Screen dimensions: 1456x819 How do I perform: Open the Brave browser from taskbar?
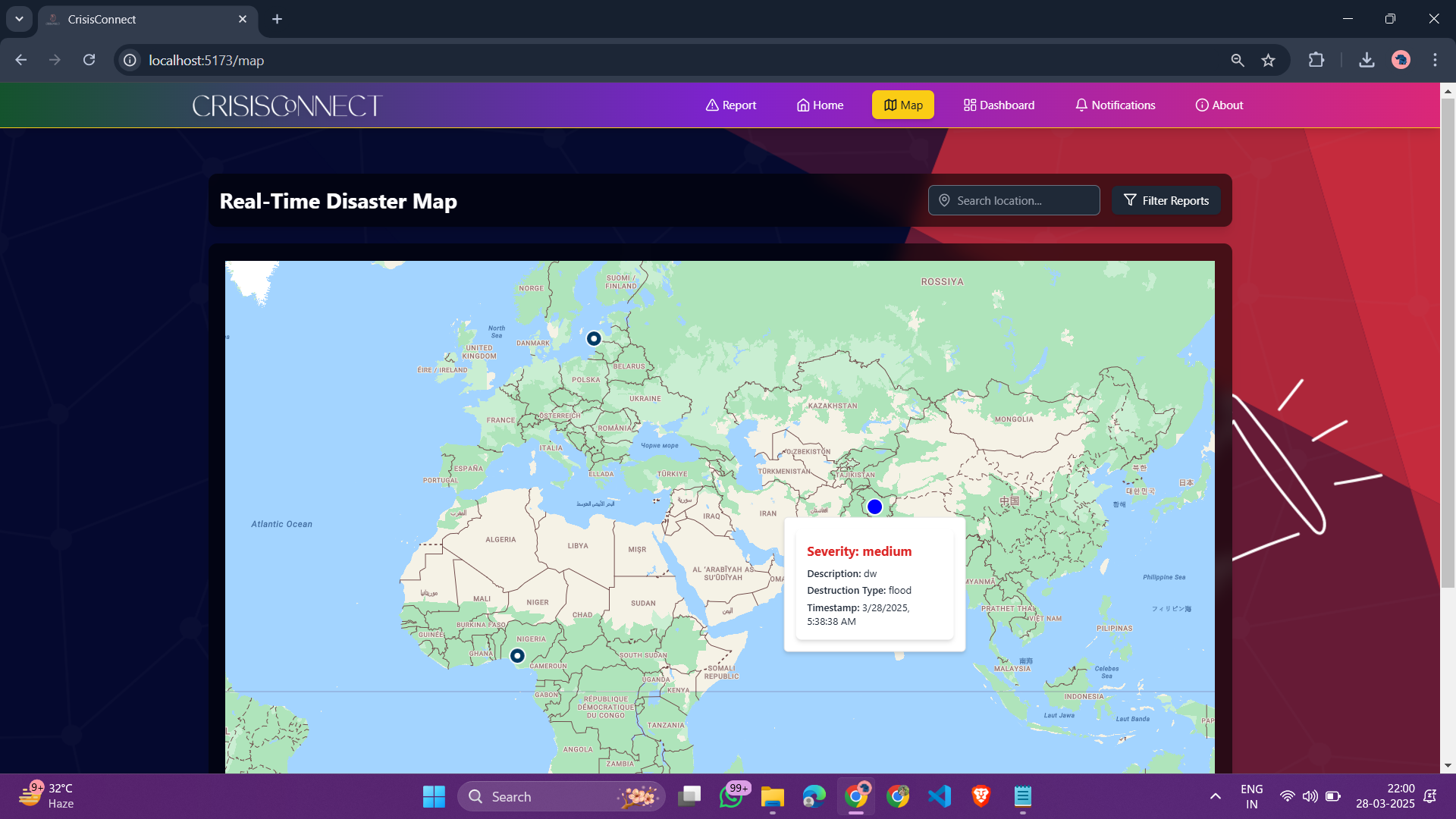pyautogui.click(x=981, y=796)
